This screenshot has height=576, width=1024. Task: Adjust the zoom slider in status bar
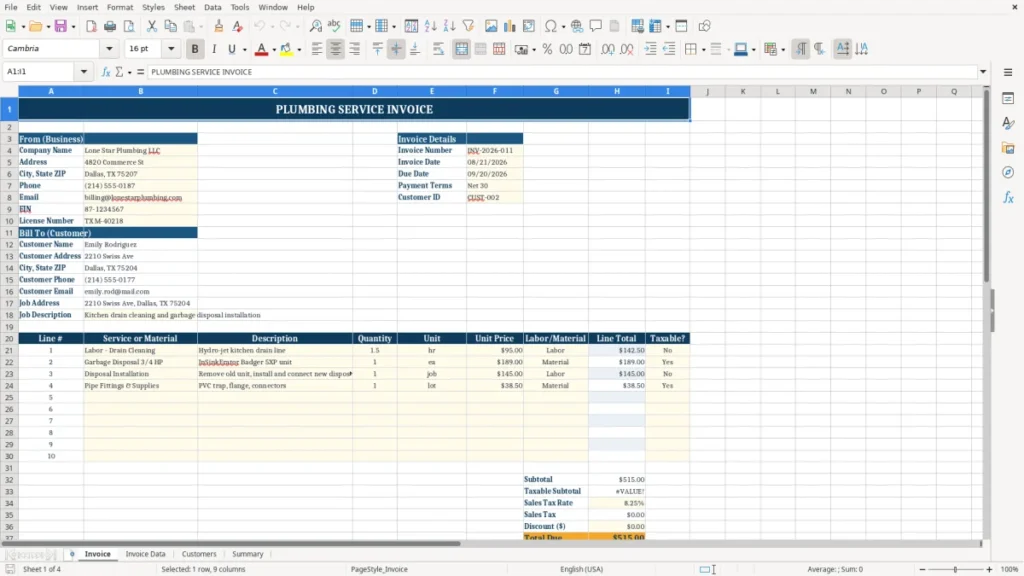click(955, 569)
